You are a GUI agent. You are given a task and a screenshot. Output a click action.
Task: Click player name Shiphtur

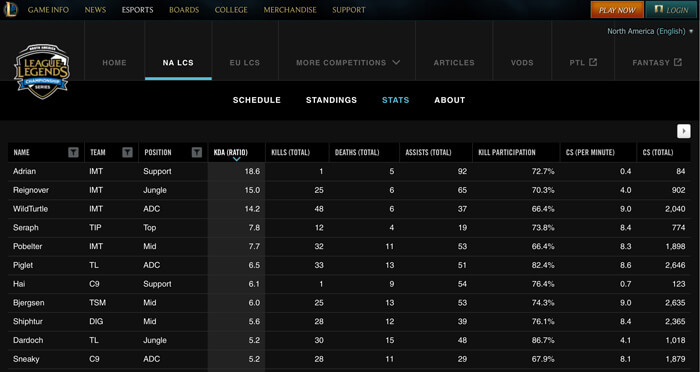pos(28,322)
